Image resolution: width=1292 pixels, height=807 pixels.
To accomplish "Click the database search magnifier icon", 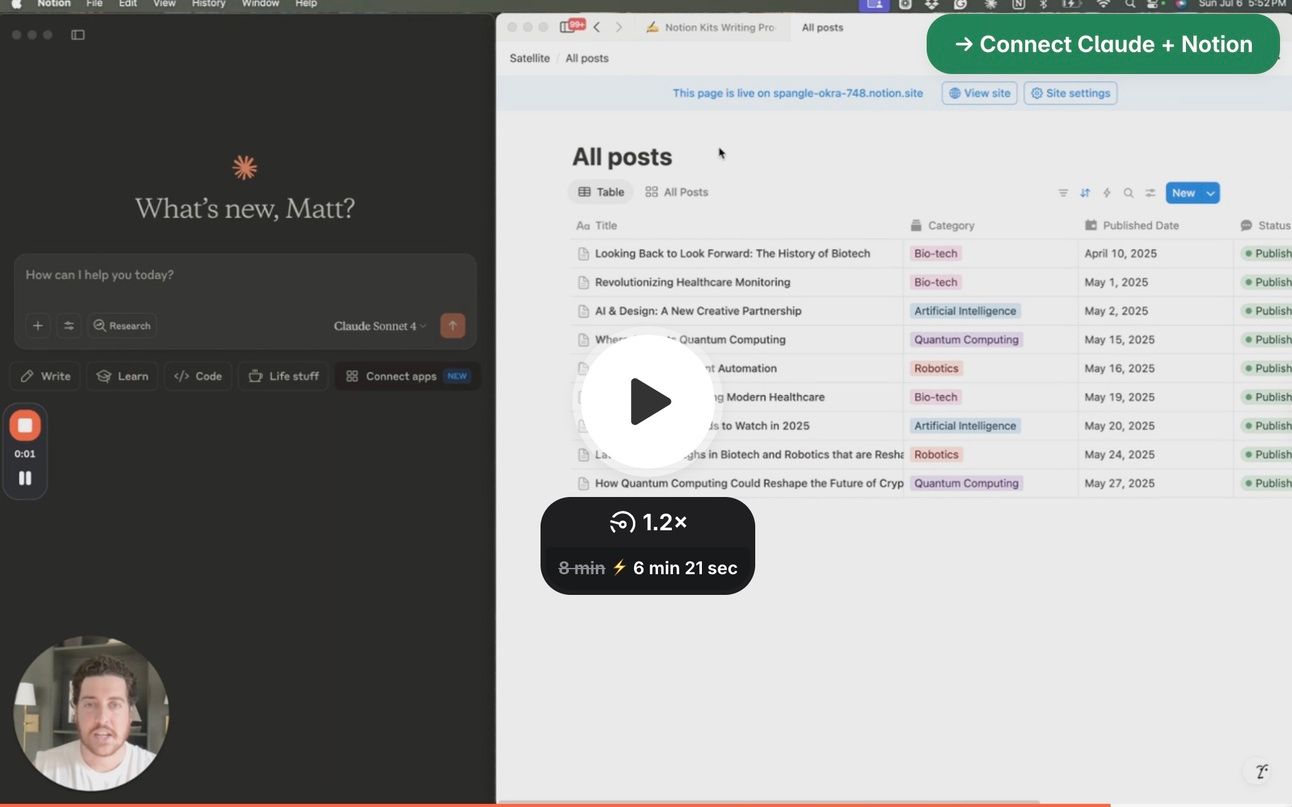I will click(x=1128, y=193).
